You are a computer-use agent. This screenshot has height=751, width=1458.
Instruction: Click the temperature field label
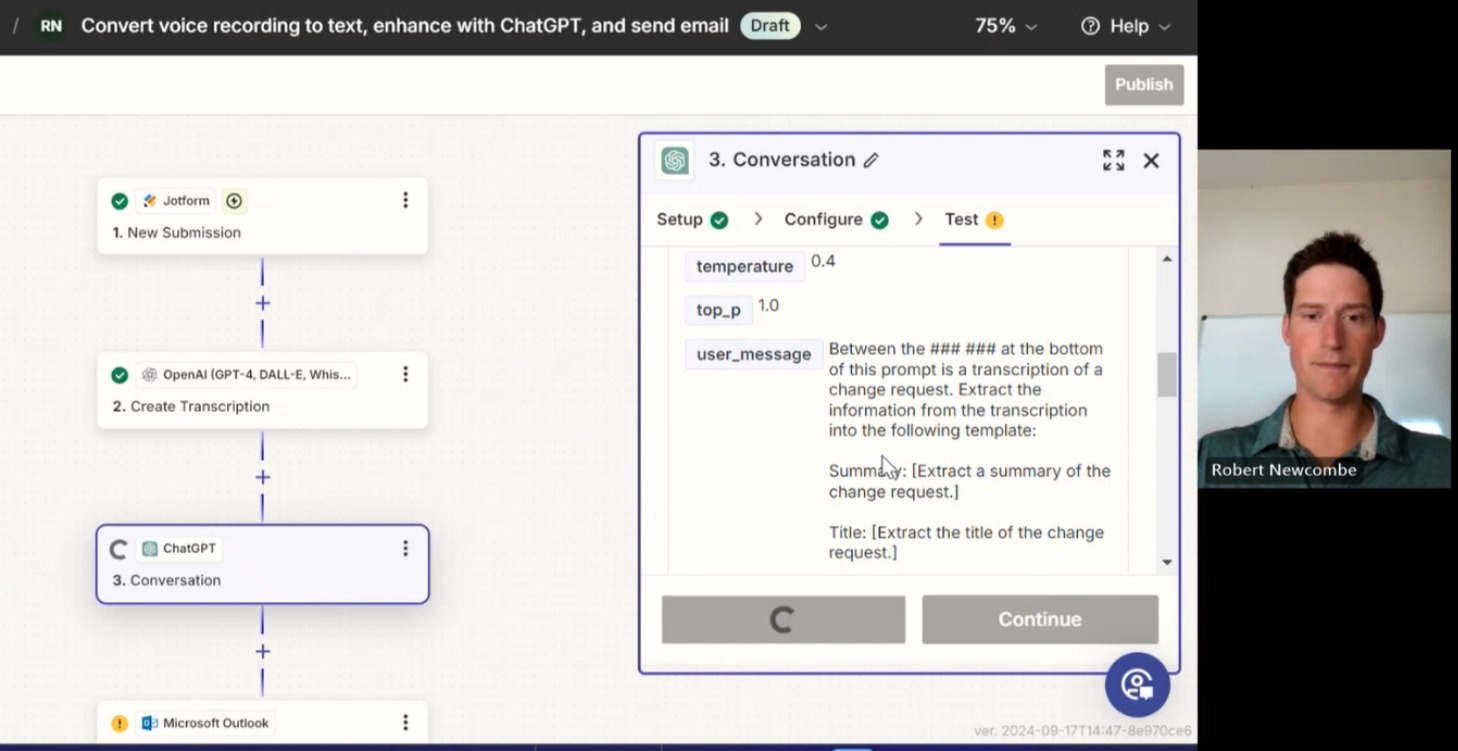click(745, 266)
